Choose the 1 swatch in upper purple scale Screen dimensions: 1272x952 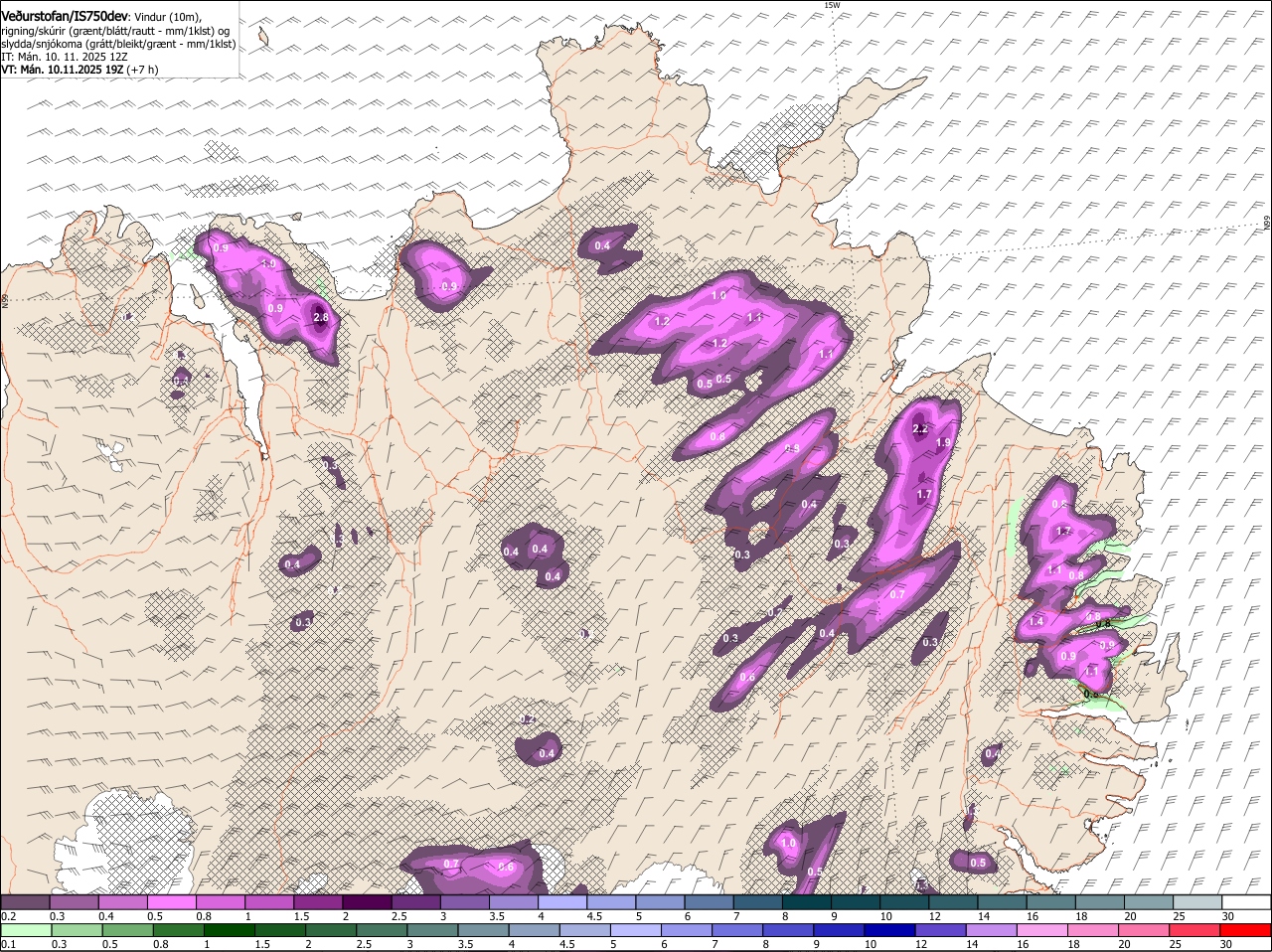[x=268, y=901]
